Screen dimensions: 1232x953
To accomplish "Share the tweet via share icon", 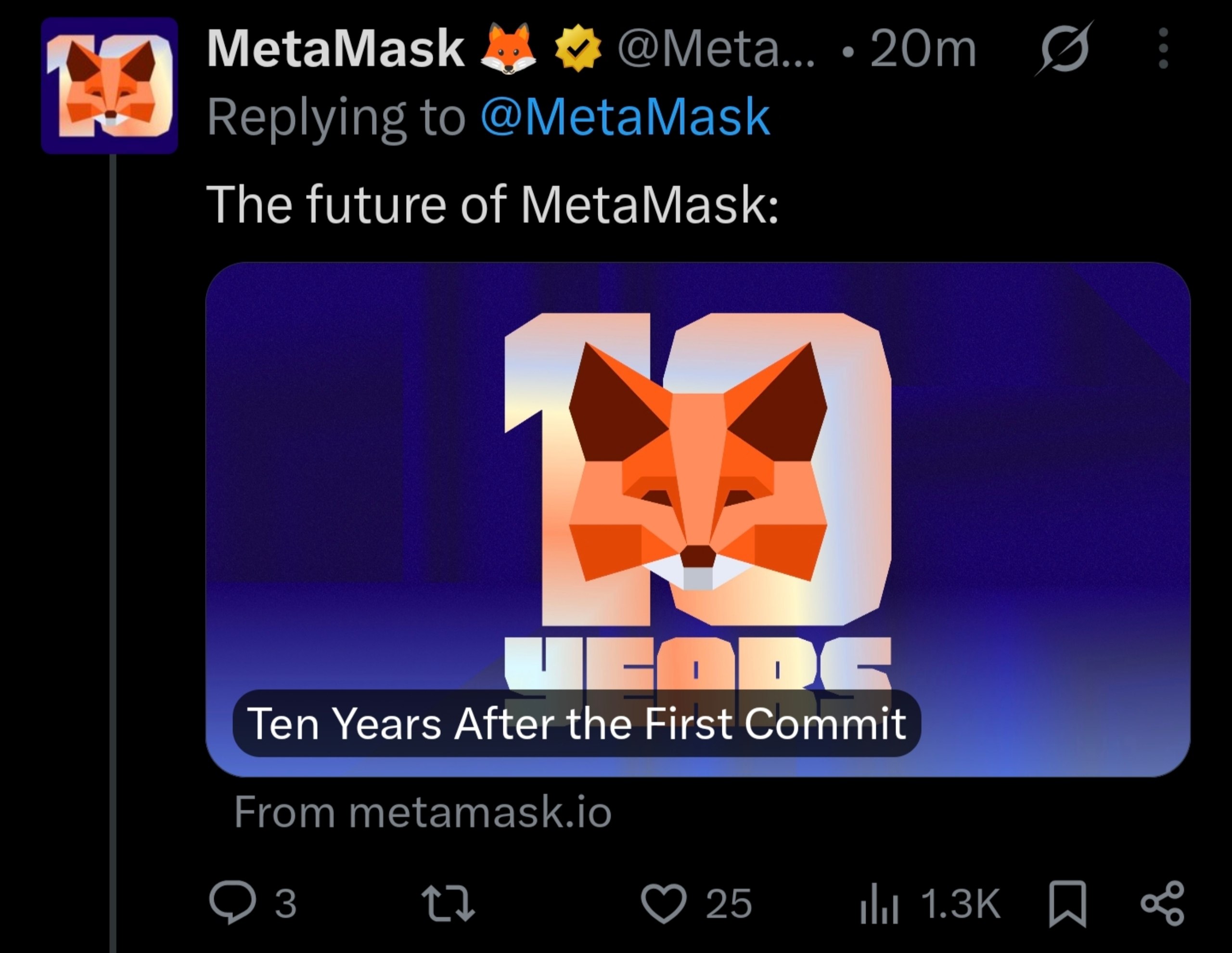I will (1163, 903).
